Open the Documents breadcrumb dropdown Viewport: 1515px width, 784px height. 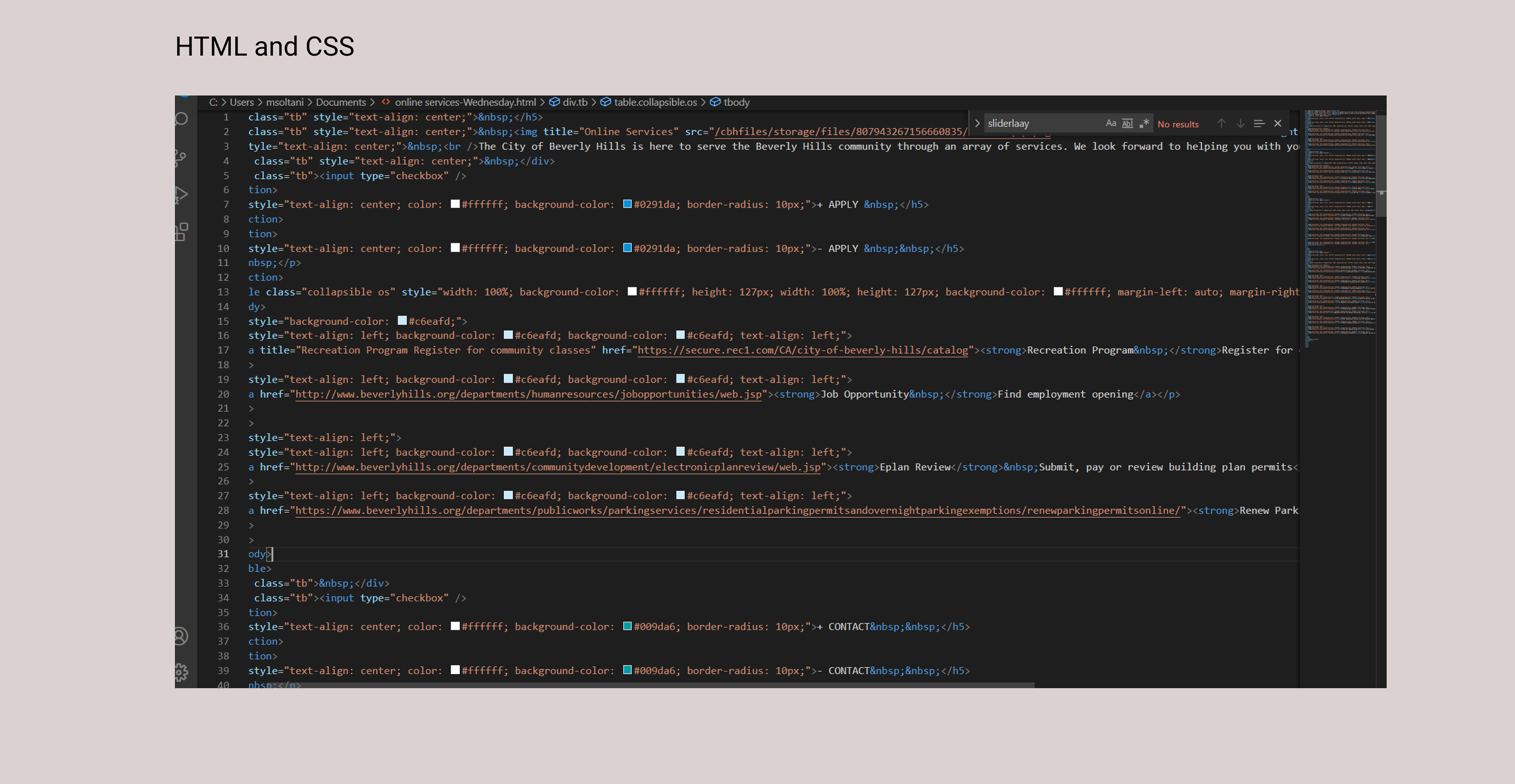point(340,102)
